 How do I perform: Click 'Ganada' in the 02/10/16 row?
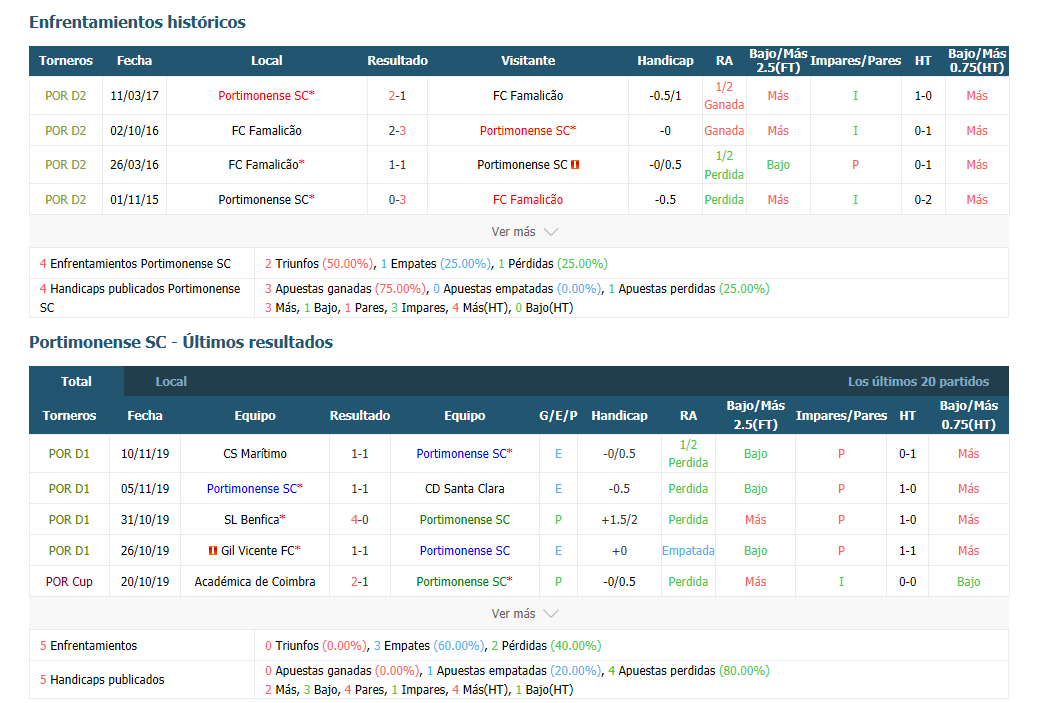(x=724, y=130)
